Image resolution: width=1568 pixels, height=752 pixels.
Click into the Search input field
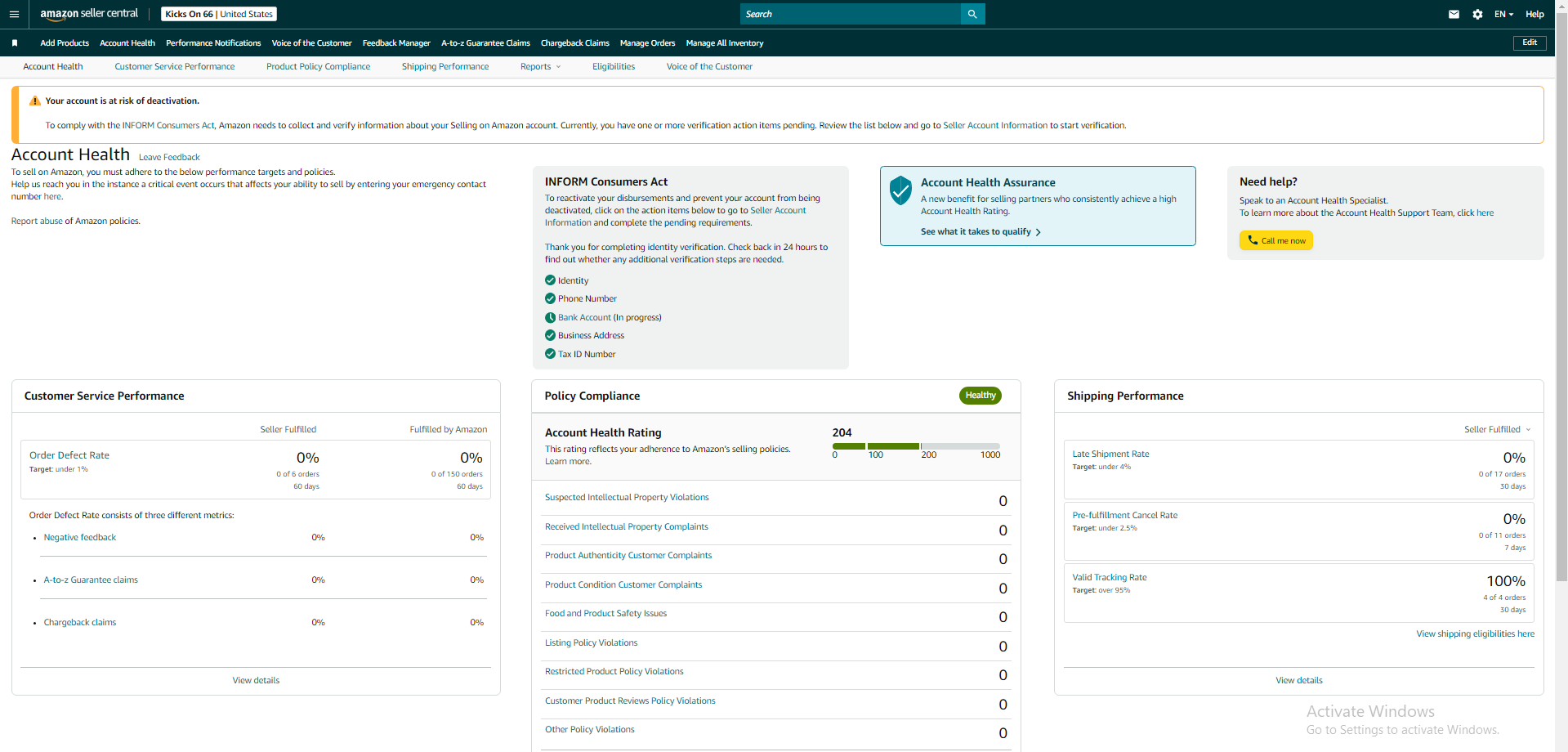(851, 14)
